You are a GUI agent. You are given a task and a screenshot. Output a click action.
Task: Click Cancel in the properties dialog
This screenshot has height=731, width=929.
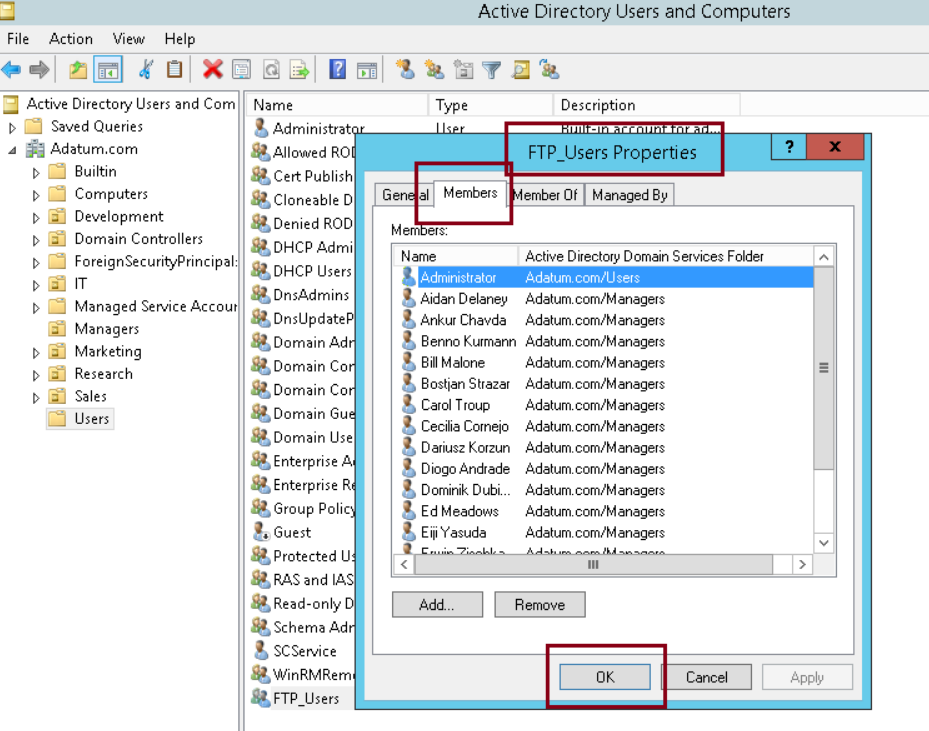point(706,677)
